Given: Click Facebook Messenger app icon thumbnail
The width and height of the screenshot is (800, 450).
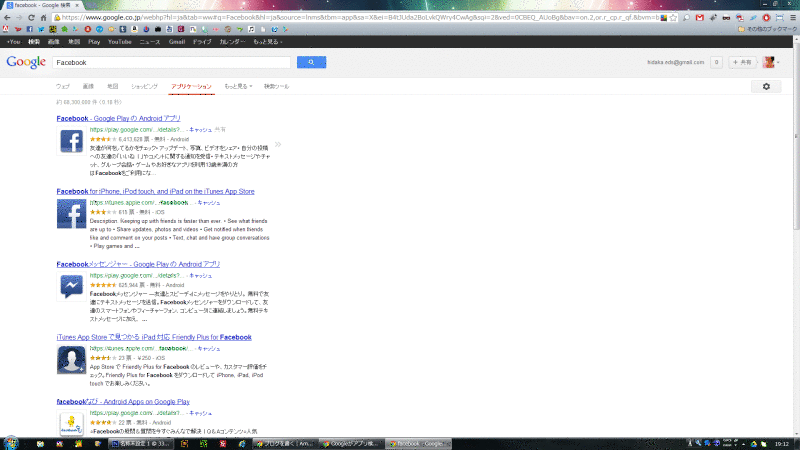Looking at the screenshot, I should click(71, 286).
